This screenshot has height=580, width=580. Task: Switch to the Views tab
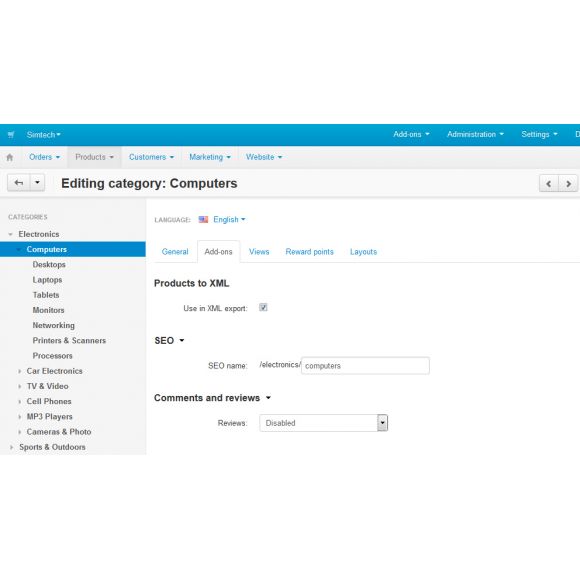point(259,252)
